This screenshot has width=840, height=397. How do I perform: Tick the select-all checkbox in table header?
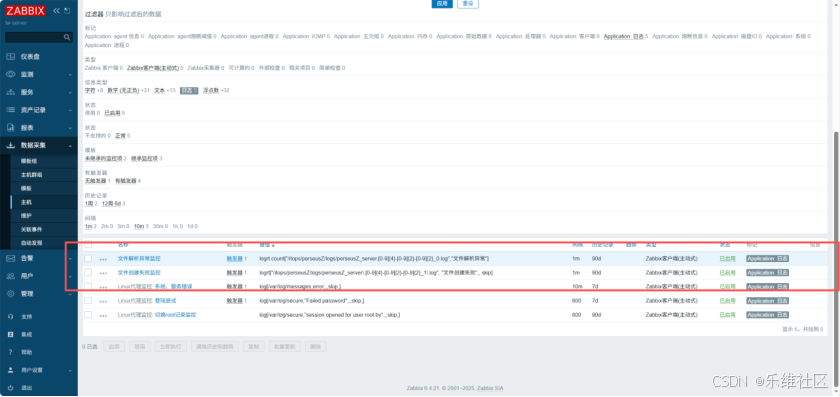[x=88, y=244]
